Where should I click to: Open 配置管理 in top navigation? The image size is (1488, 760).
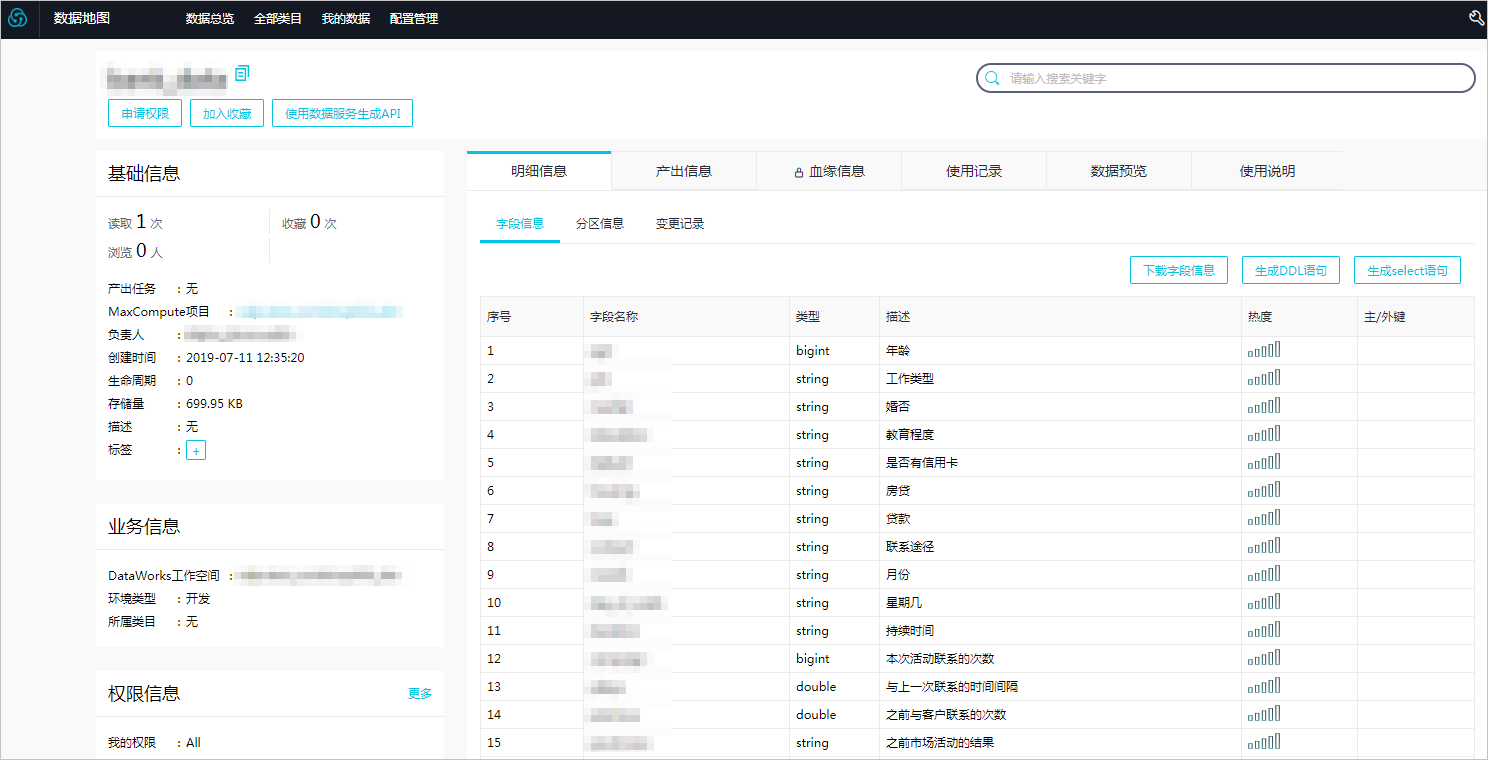click(414, 19)
